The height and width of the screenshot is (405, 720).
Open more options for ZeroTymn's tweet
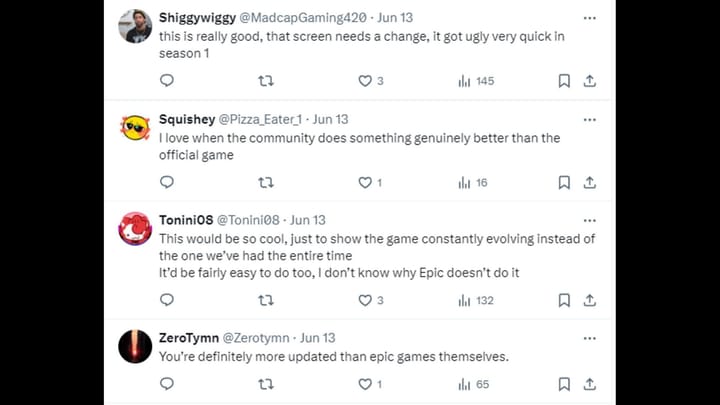[x=590, y=338]
